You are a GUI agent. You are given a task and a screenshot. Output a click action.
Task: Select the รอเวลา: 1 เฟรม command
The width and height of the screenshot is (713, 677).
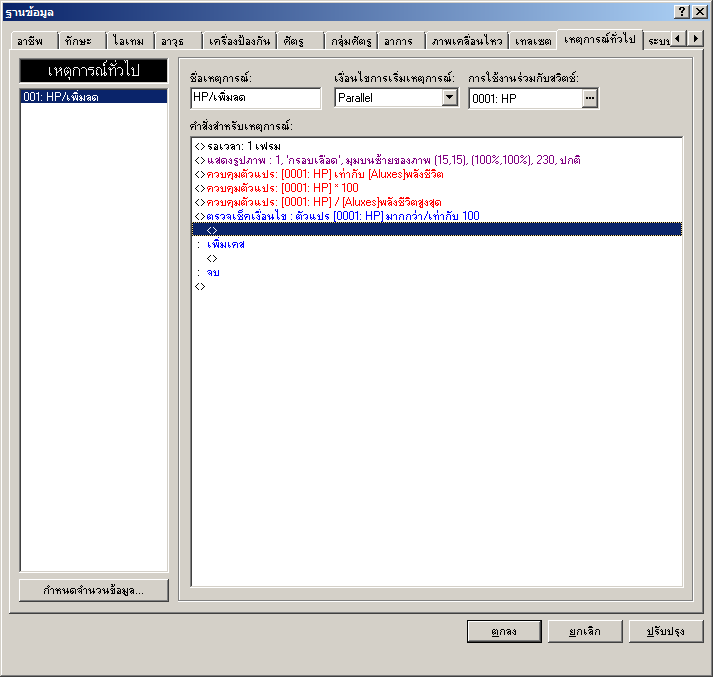pyautogui.click(x=437, y=146)
